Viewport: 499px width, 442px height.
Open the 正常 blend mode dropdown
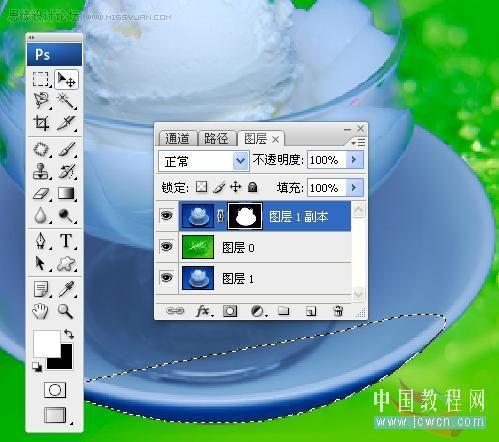pos(204,161)
